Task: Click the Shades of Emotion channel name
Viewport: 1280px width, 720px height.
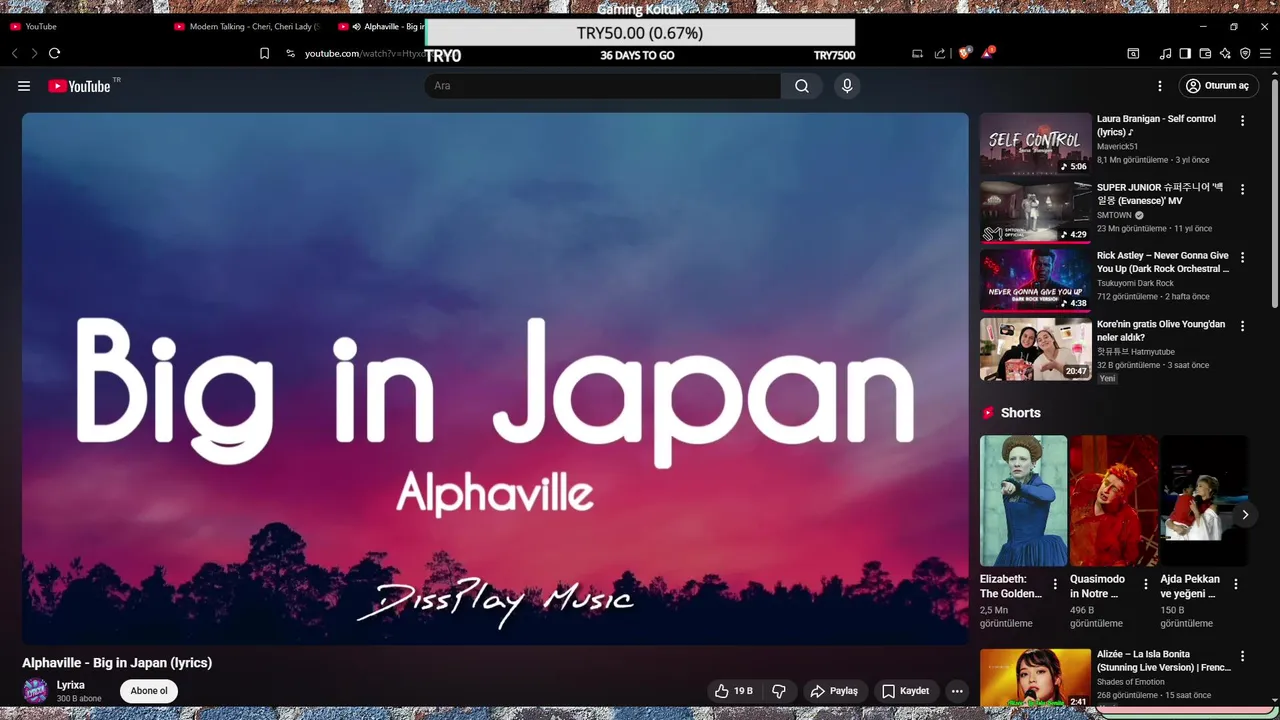Action: click(x=1137, y=682)
